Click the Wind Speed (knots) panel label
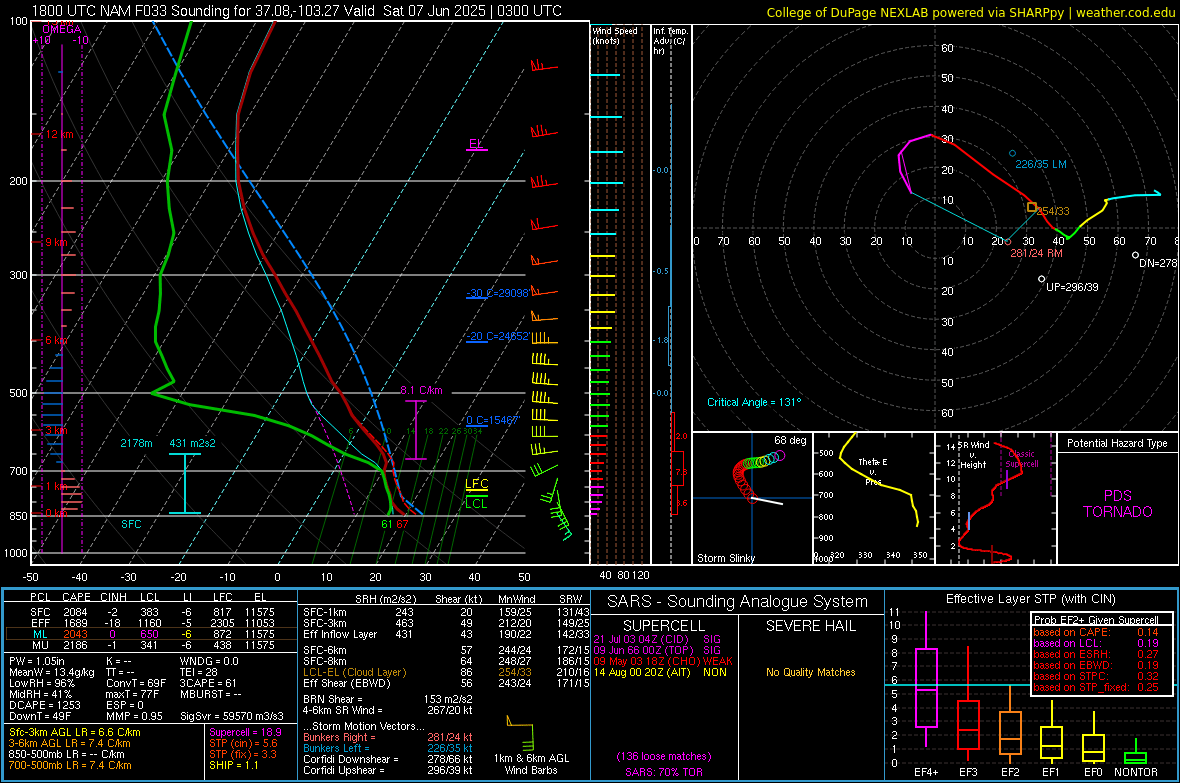The height and width of the screenshot is (783, 1180). (614, 36)
